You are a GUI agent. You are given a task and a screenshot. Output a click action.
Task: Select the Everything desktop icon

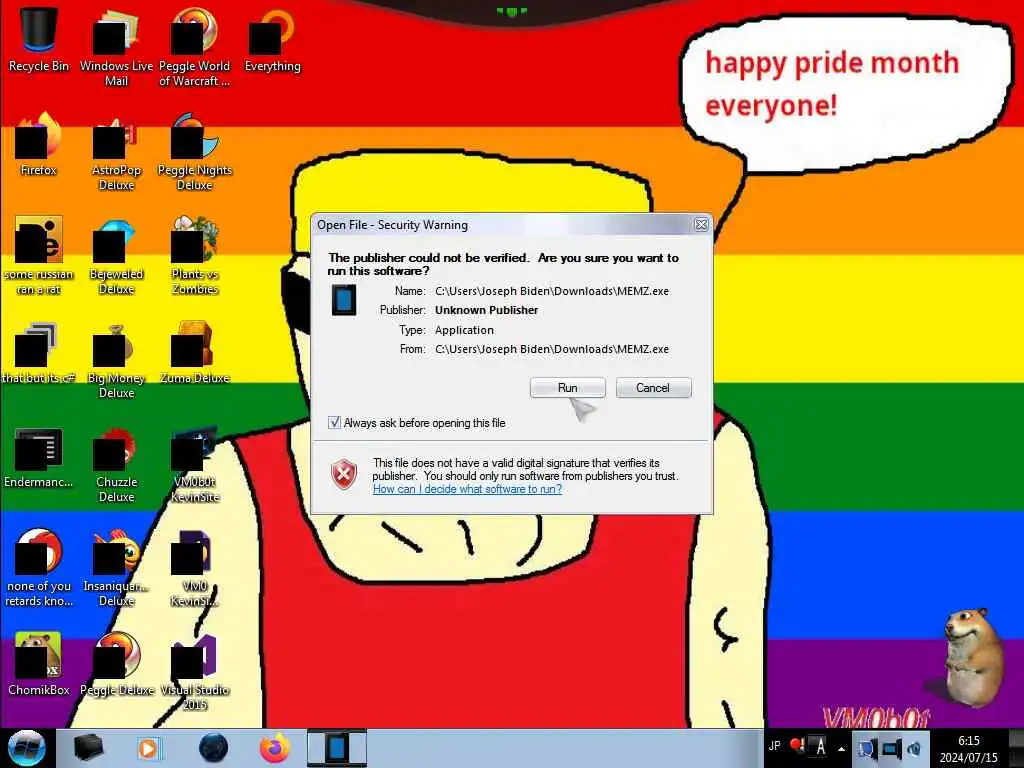tap(272, 39)
